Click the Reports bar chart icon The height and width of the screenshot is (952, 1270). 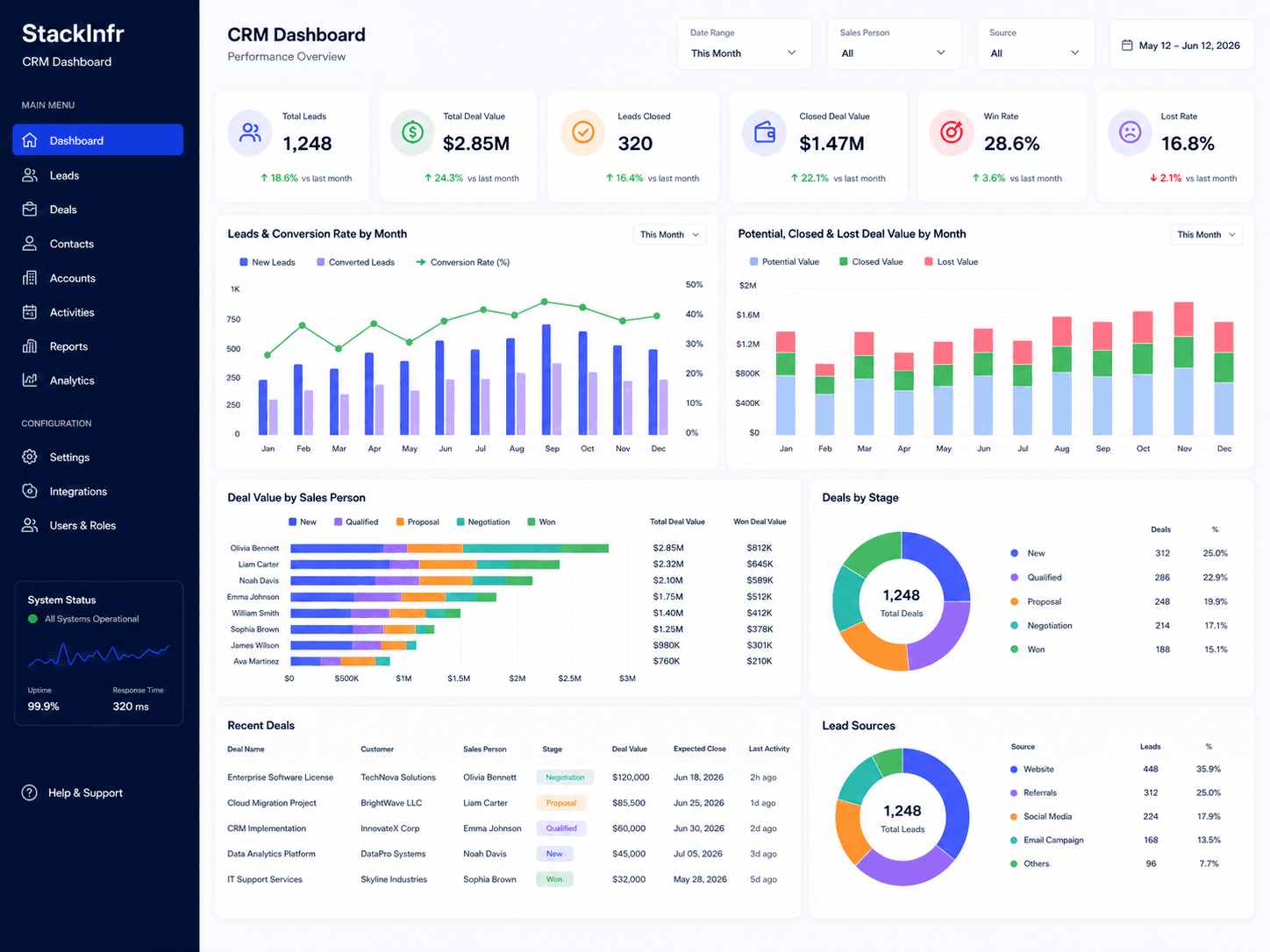[30, 346]
